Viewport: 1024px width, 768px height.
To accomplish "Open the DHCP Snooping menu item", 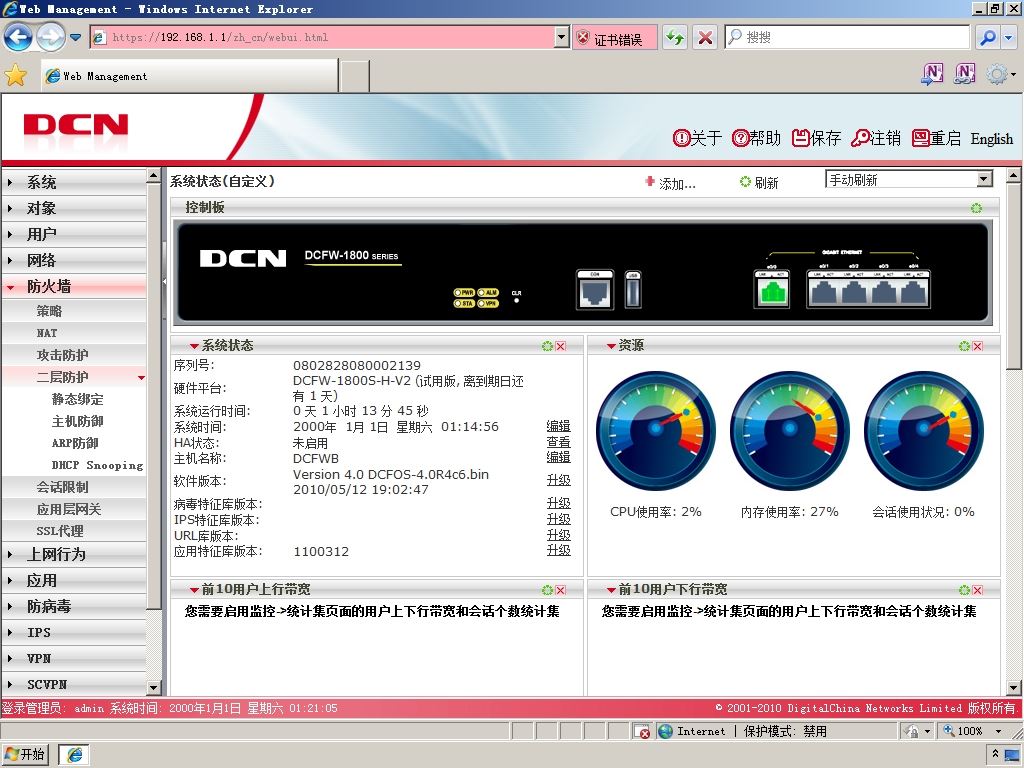I will click(97, 465).
